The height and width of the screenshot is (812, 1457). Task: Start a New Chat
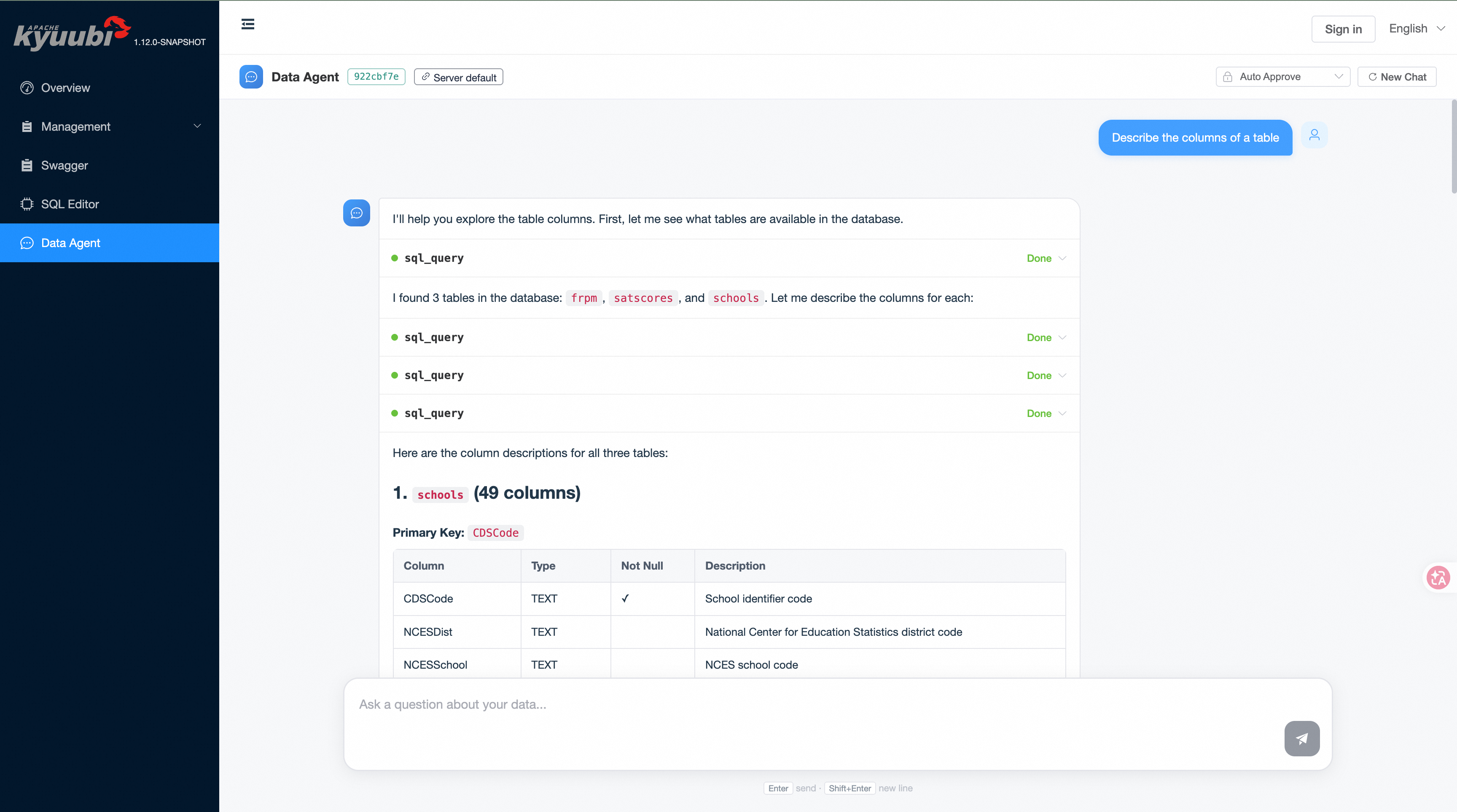(x=1396, y=76)
